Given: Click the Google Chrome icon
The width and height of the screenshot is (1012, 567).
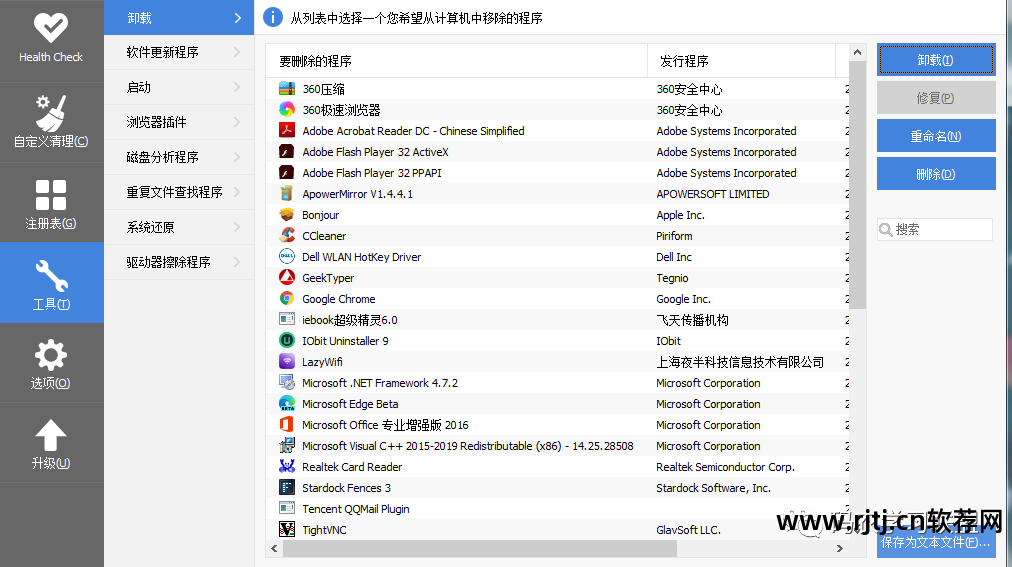Looking at the screenshot, I should coord(287,299).
